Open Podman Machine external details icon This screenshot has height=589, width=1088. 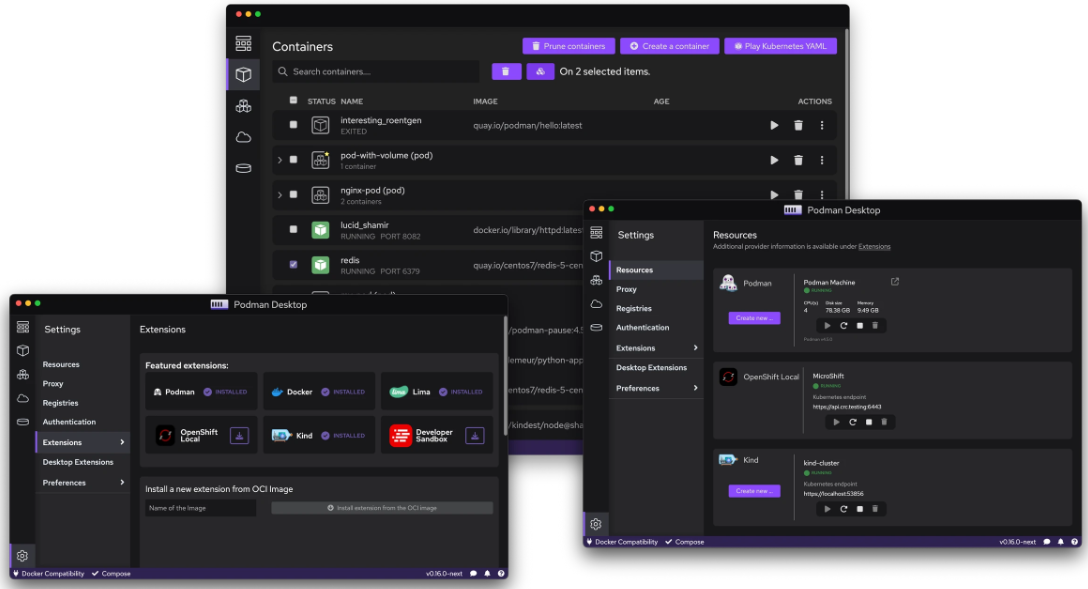[x=895, y=282]
